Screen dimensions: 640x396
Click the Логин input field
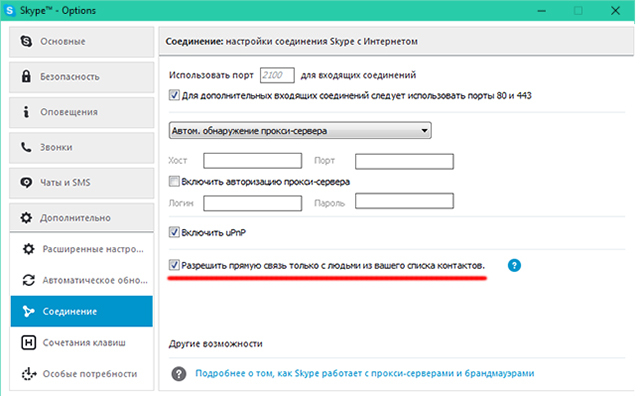coord(253,203)
